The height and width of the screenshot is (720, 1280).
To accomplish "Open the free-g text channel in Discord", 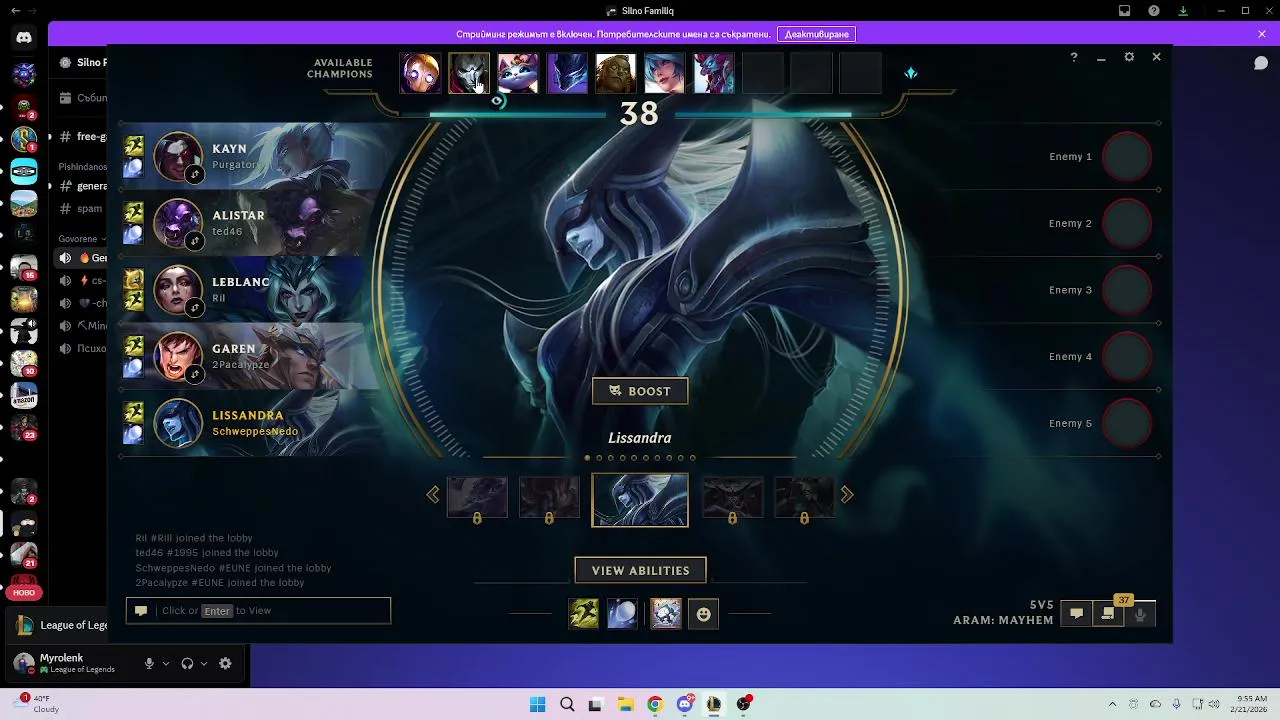I will coord(82,137).
